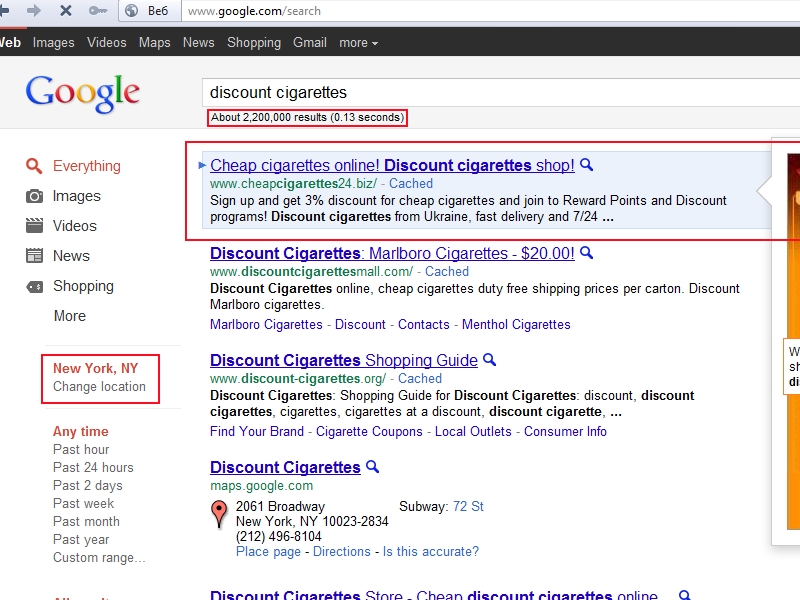800x600 pixels.
Task: Filter results to Past week
Action: tap(84, 504)
